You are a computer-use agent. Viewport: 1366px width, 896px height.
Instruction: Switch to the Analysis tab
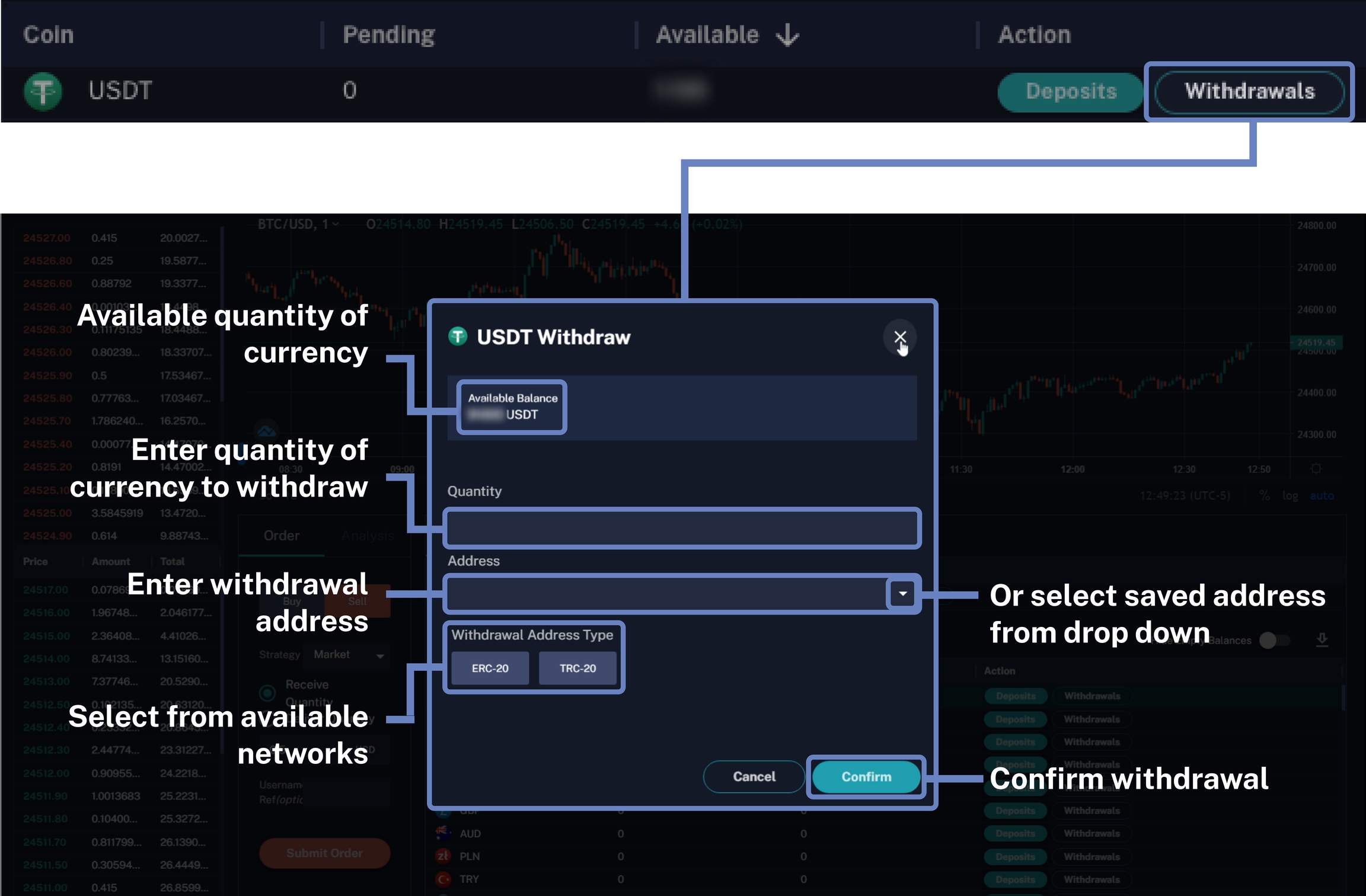click(x=368, y=536)
